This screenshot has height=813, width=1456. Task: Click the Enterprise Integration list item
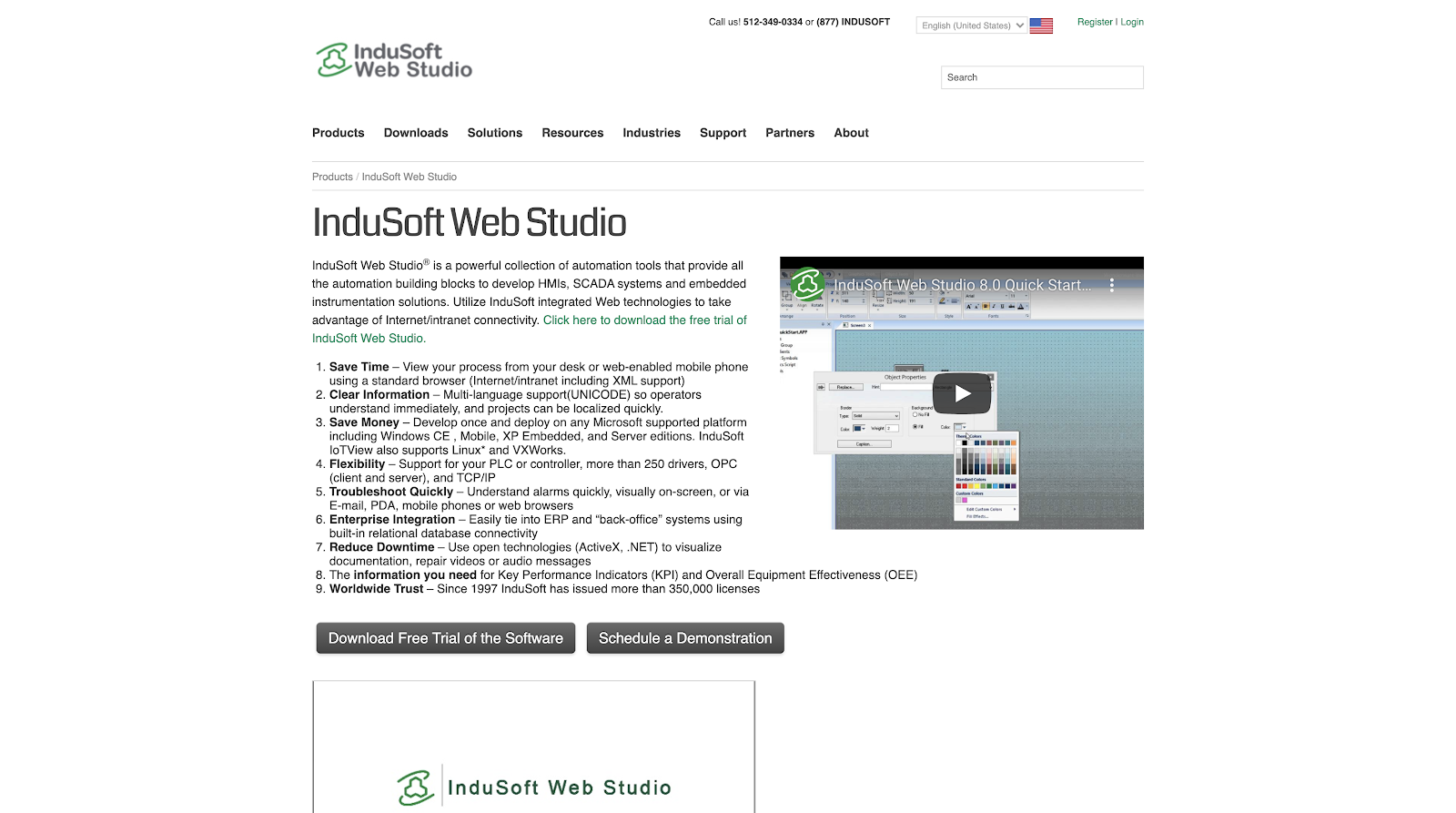click(536, 526)
